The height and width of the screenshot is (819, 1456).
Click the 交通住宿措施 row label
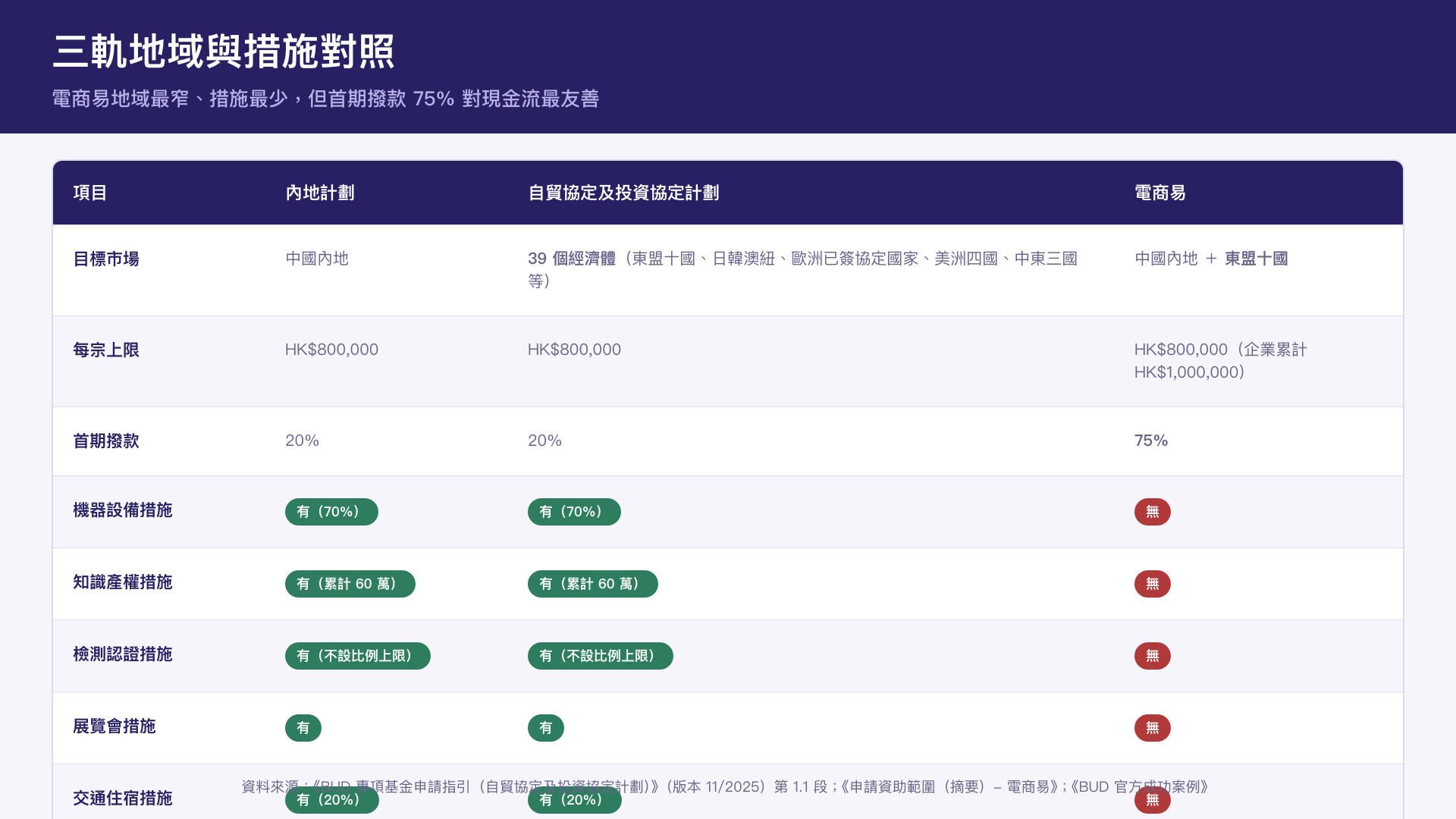coord(123,798)
